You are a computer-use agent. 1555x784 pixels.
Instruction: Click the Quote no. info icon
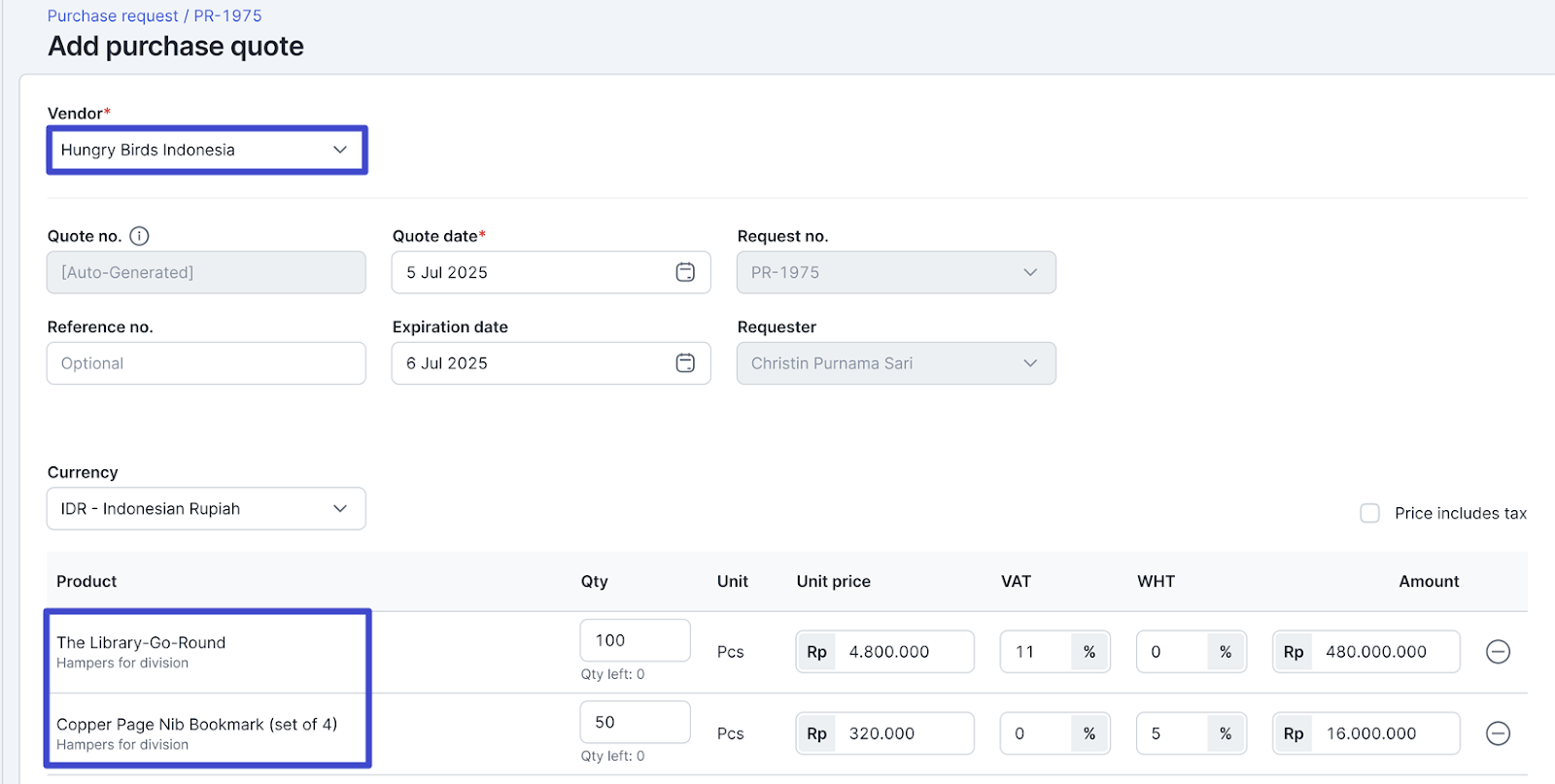[x=139, y=236]
